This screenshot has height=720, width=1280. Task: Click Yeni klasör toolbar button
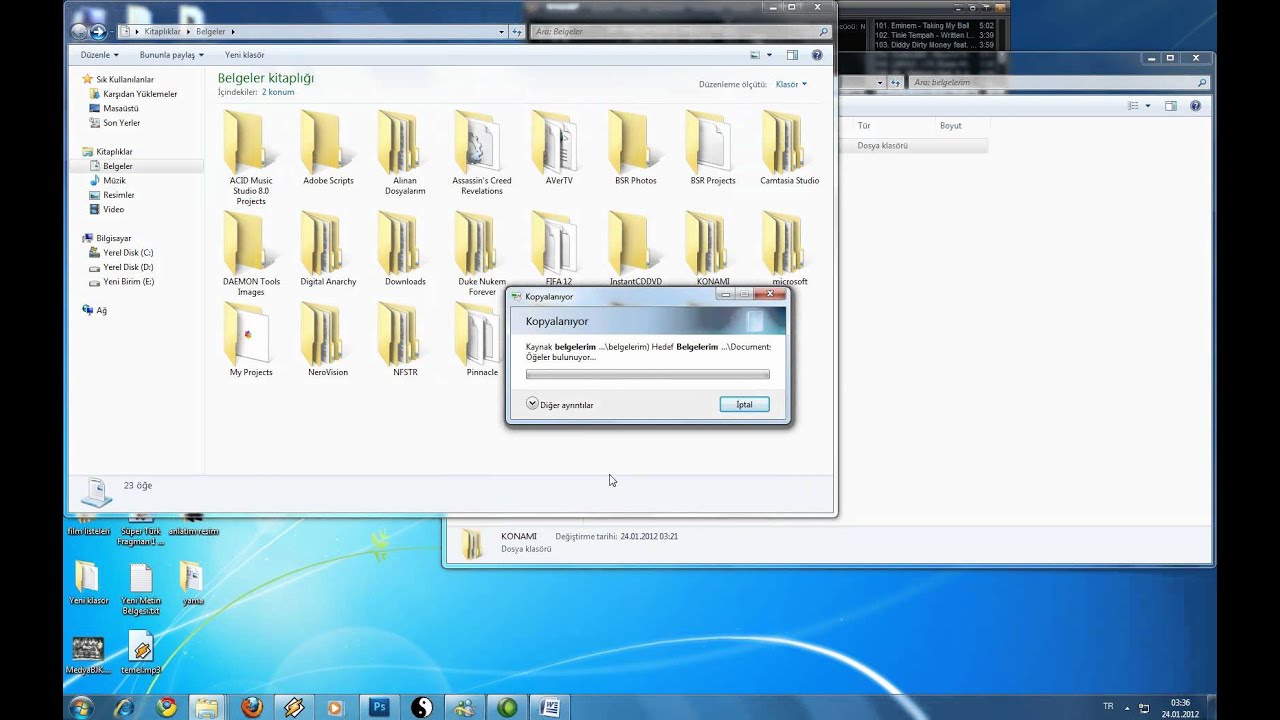tap(245, 55)
